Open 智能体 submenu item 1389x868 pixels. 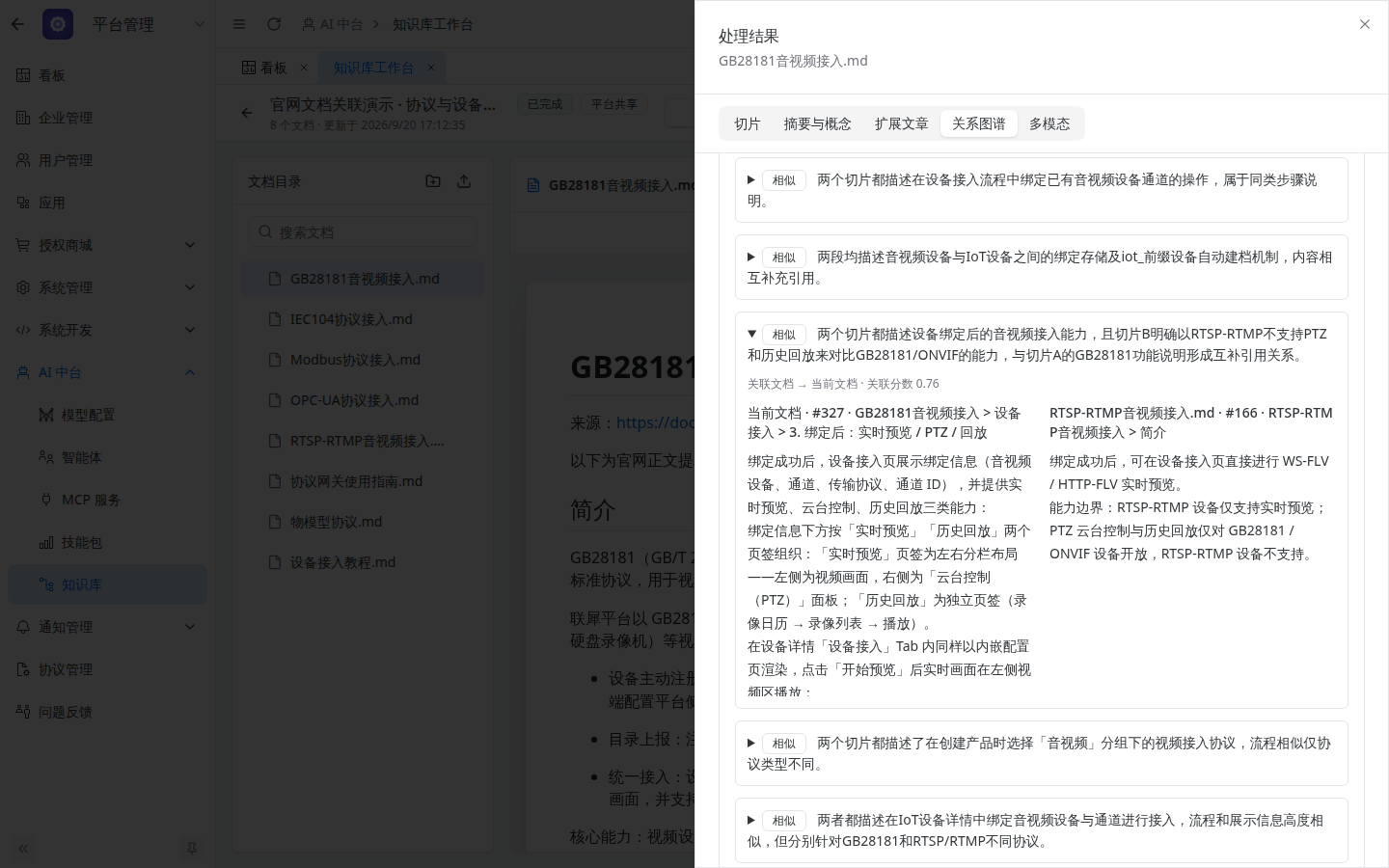coord(107,457)
